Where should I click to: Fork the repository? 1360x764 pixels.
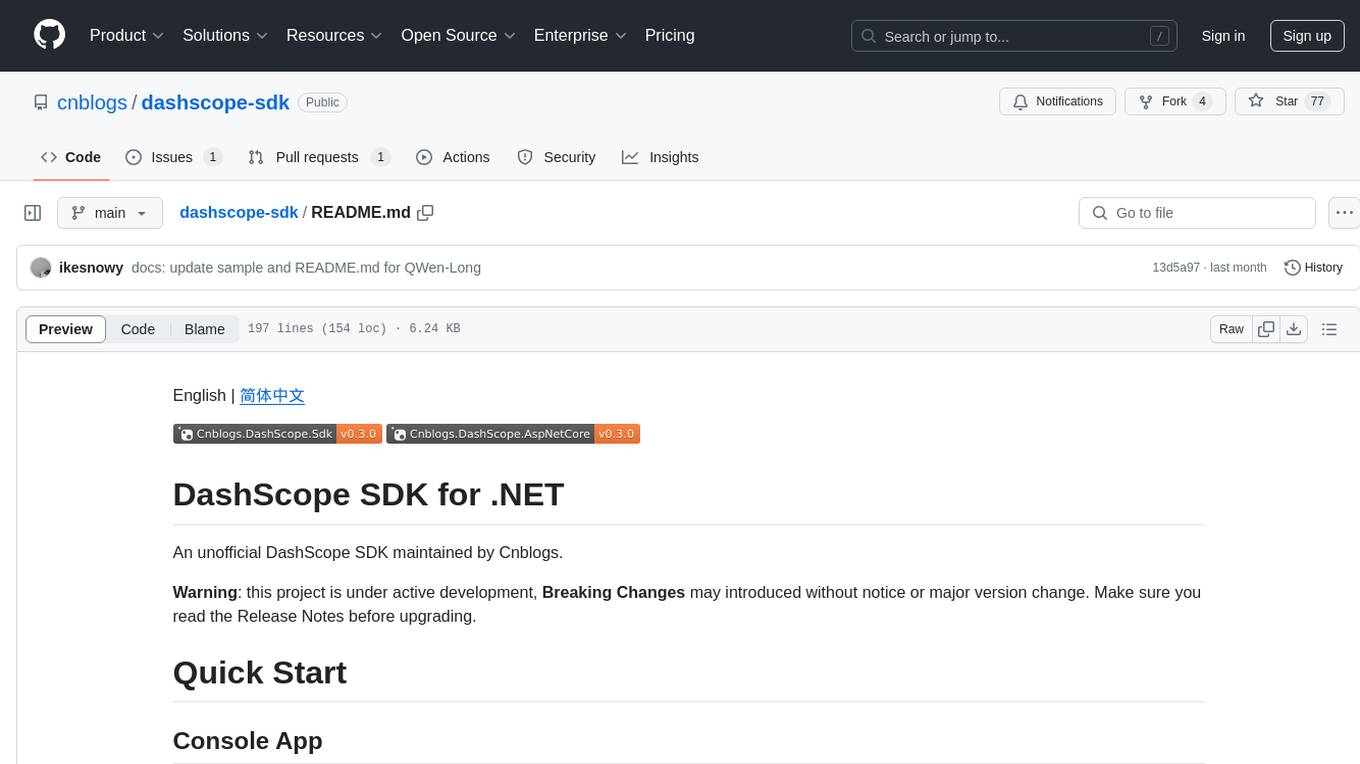click(x=1174, y=102)
